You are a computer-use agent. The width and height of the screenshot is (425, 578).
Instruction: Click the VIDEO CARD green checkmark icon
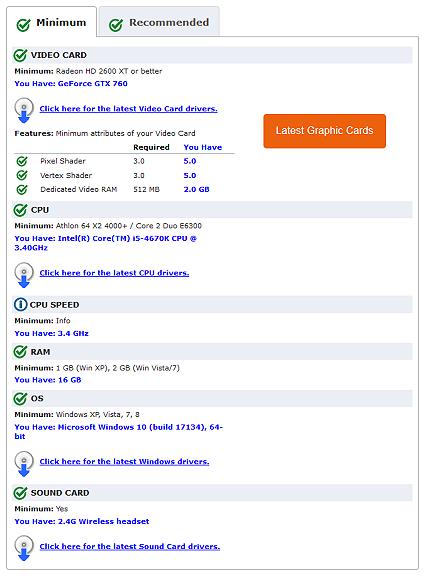20,55
